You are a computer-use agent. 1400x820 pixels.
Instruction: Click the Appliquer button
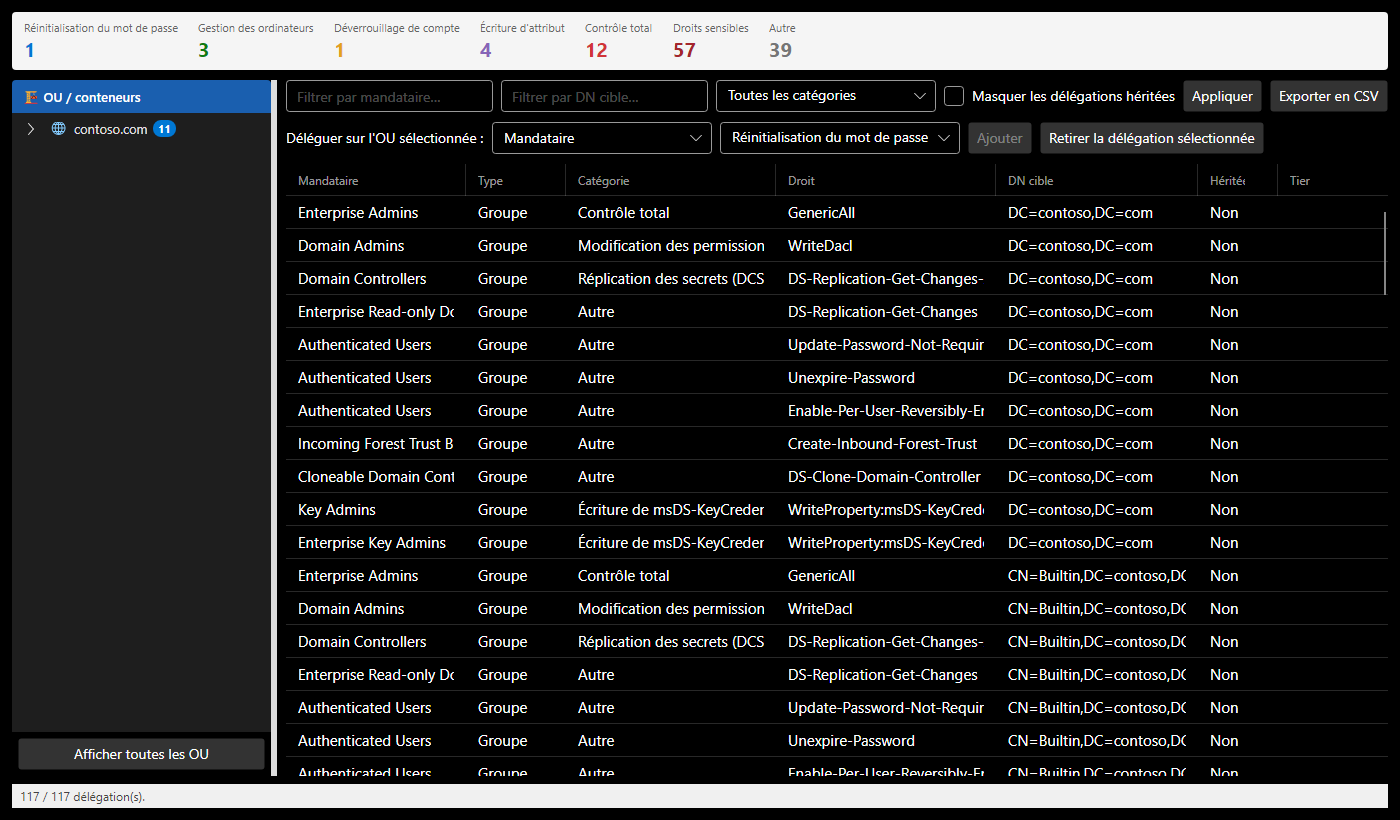tap(1222, 96)
